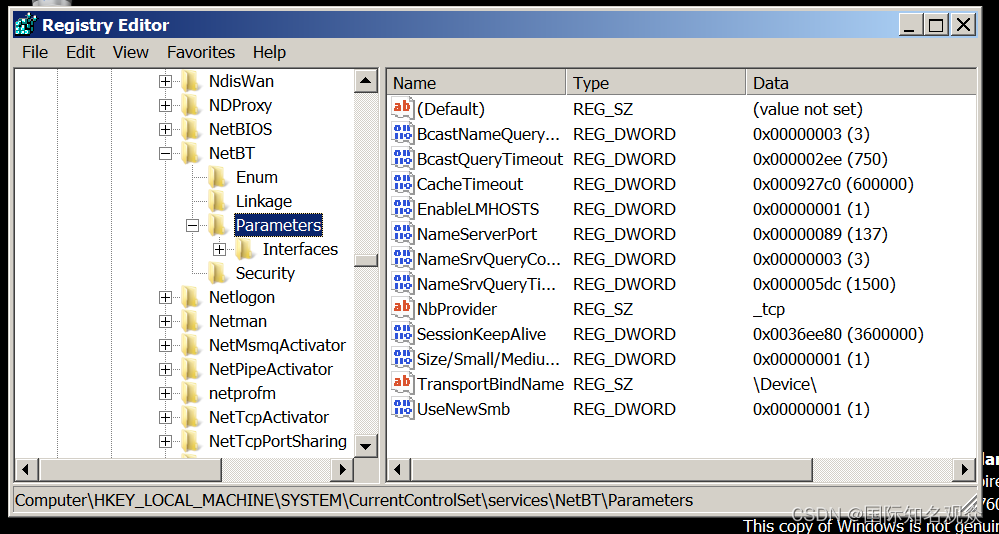This screenshot has width=999, height=534.
Task: Expand the NetTcpPortSharing key
Action: pos(165,442)
